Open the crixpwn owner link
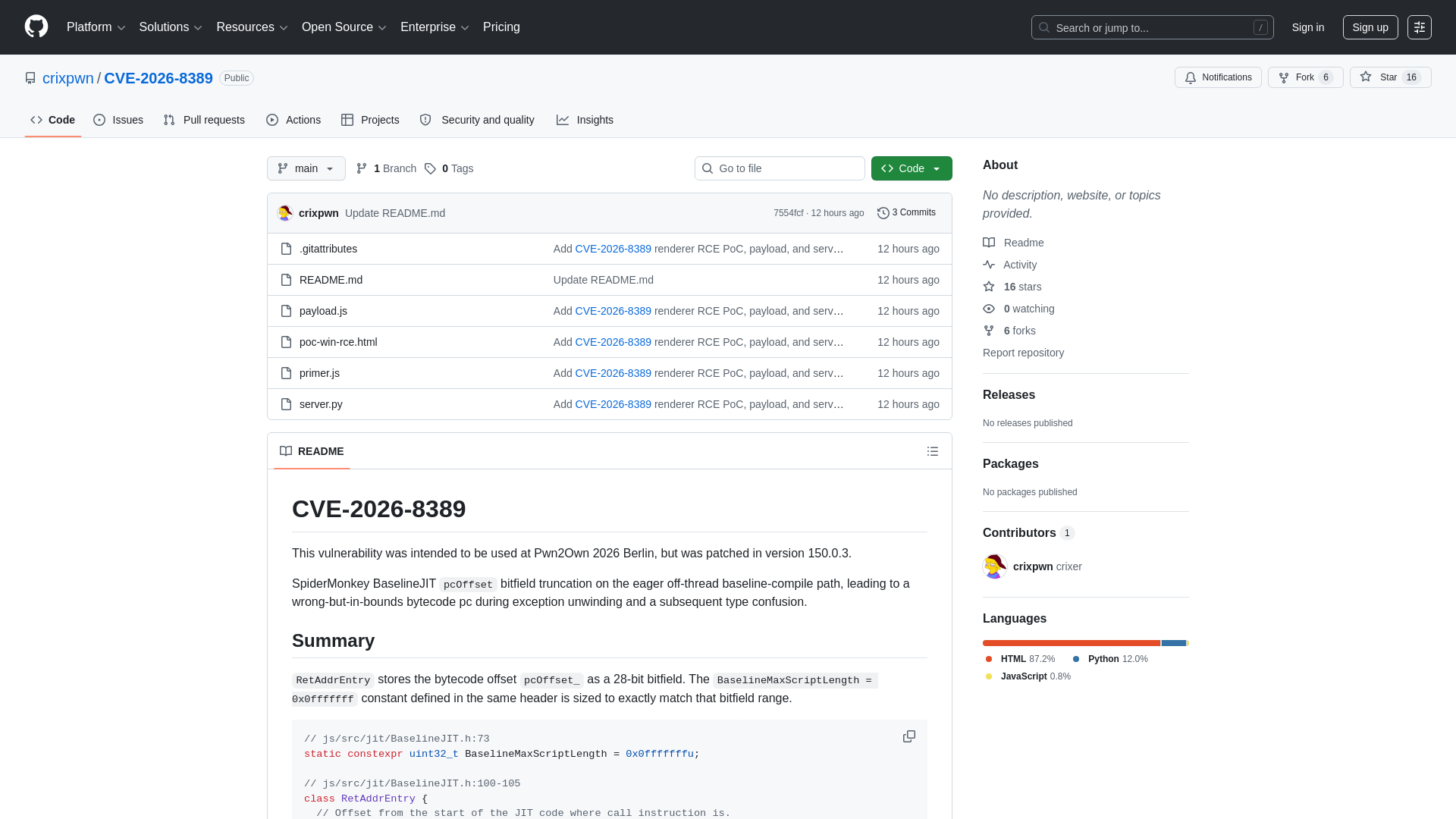Image resolution: width=1456 pixels, height=819 pixels. click(68, 78)
